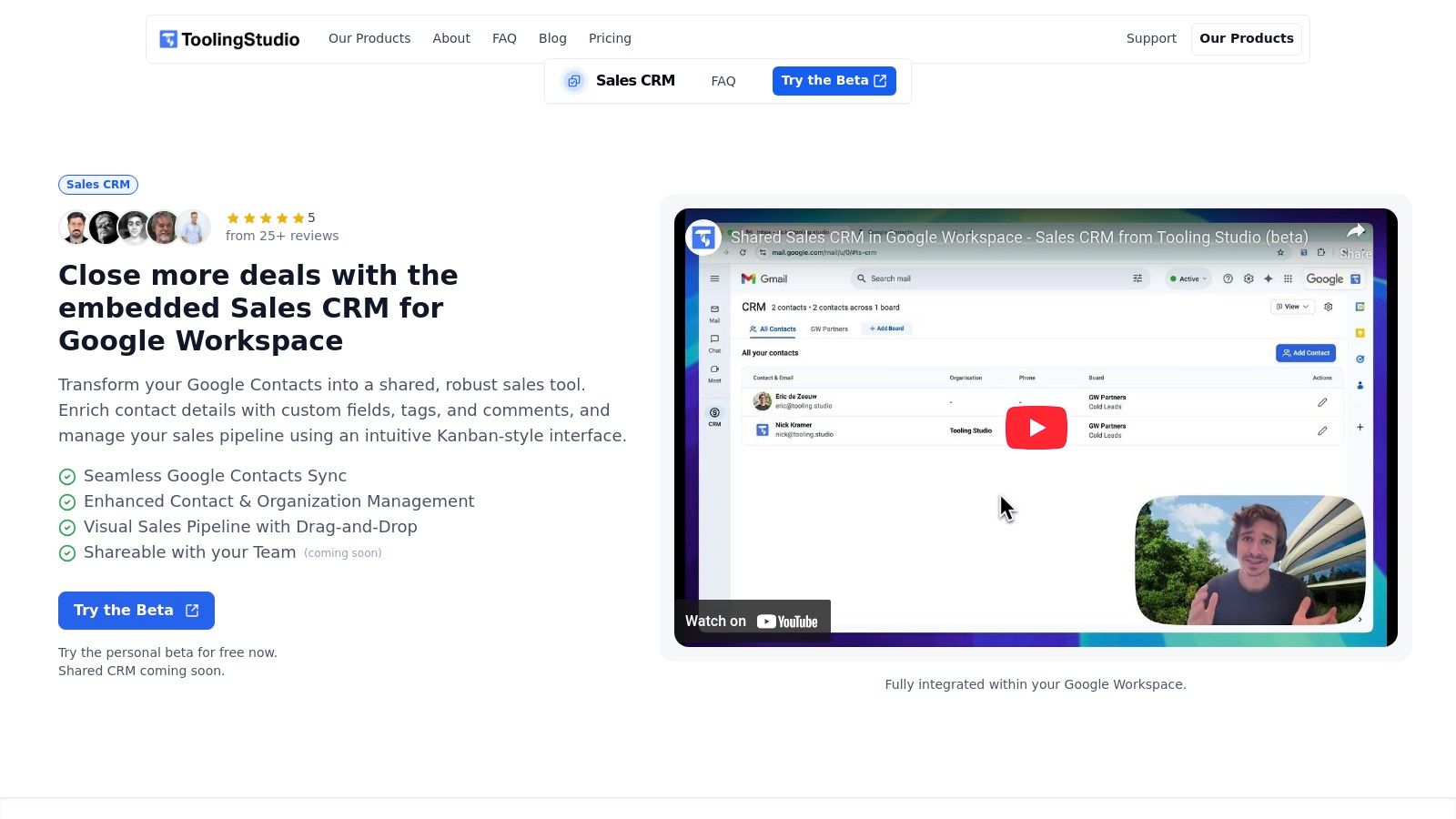
Task: Click the '(coming soon)' label
Action: (x=343, y=553)
